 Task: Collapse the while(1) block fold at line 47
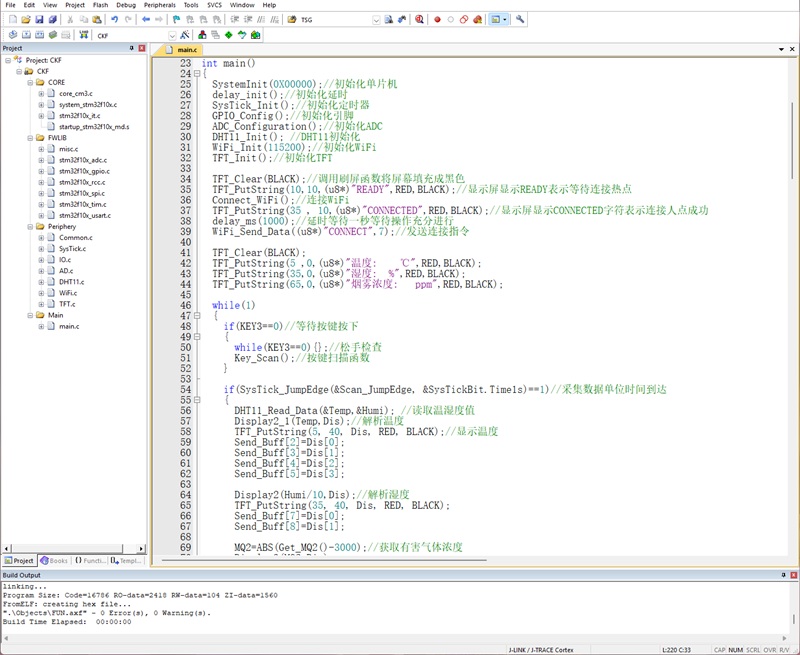coord(197,316)
